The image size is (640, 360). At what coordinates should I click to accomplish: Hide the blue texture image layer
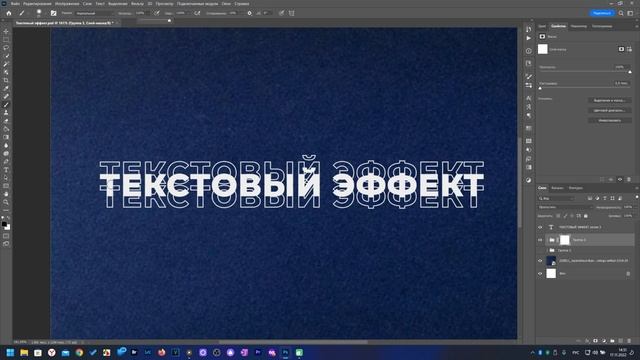click(540, 261)
